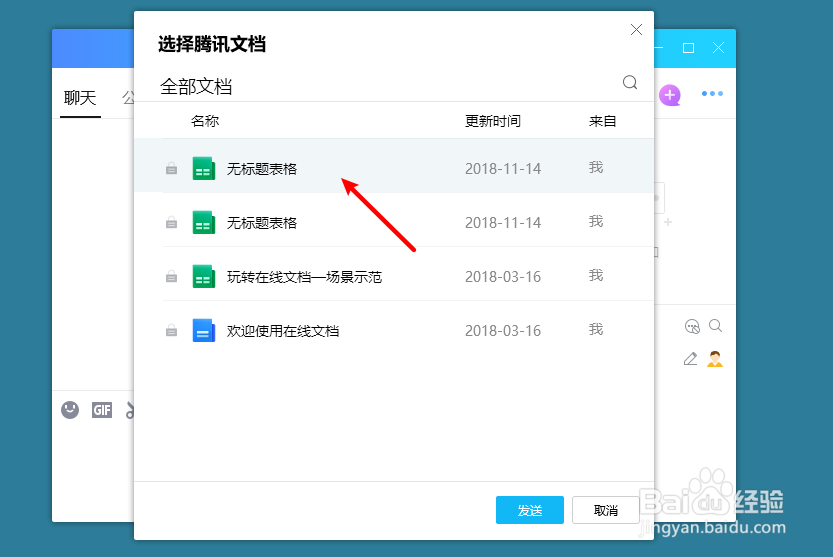Viewport: 833px width, 557px height.
Task: Click the 来自 column header
Action: click(x=602, y=121)
